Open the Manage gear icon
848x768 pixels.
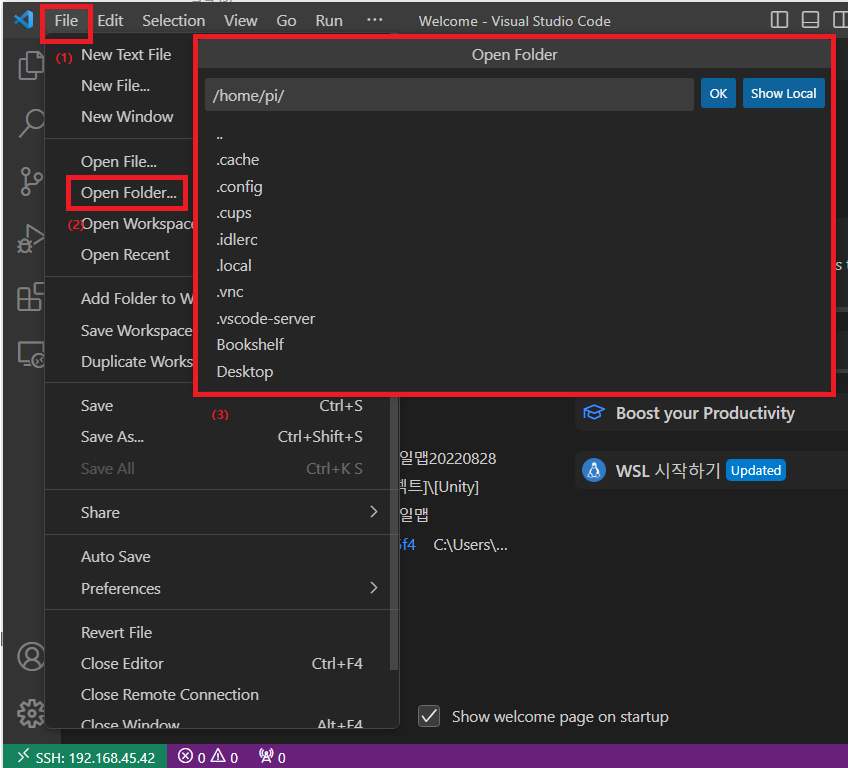tap(31, 713)
